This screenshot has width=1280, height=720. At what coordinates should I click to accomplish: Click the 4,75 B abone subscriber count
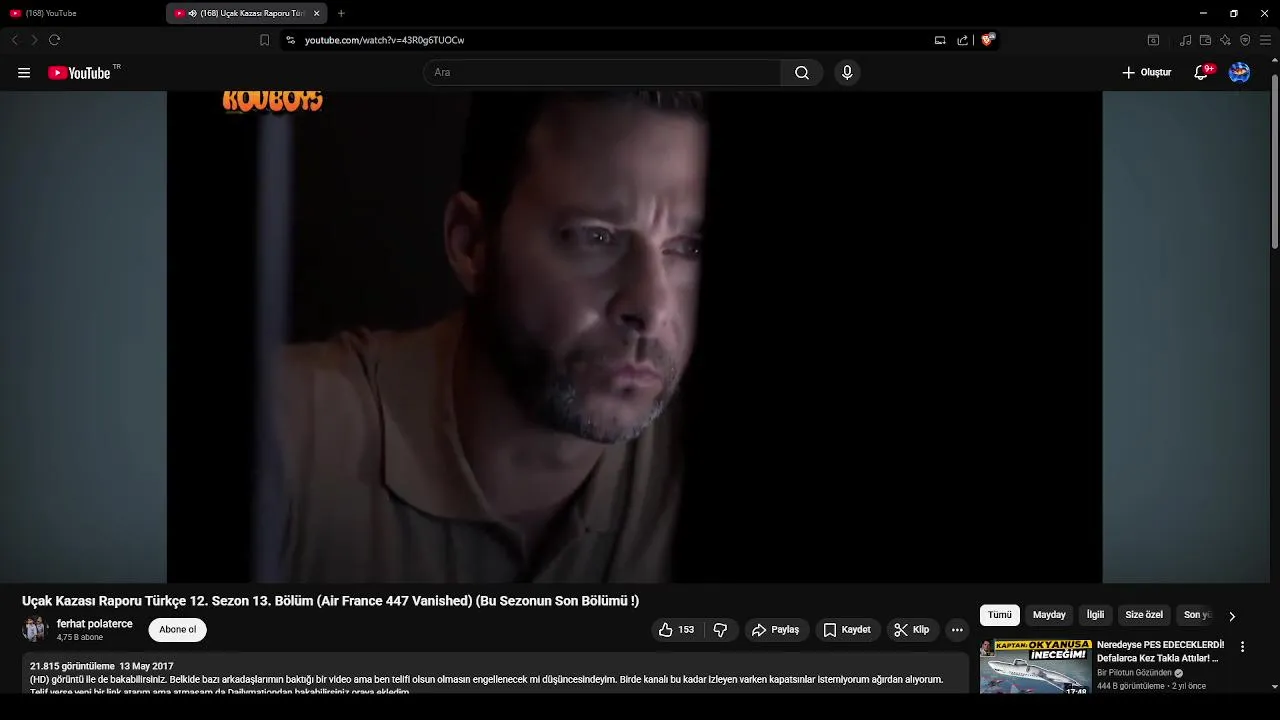click(x=80, y=637)
